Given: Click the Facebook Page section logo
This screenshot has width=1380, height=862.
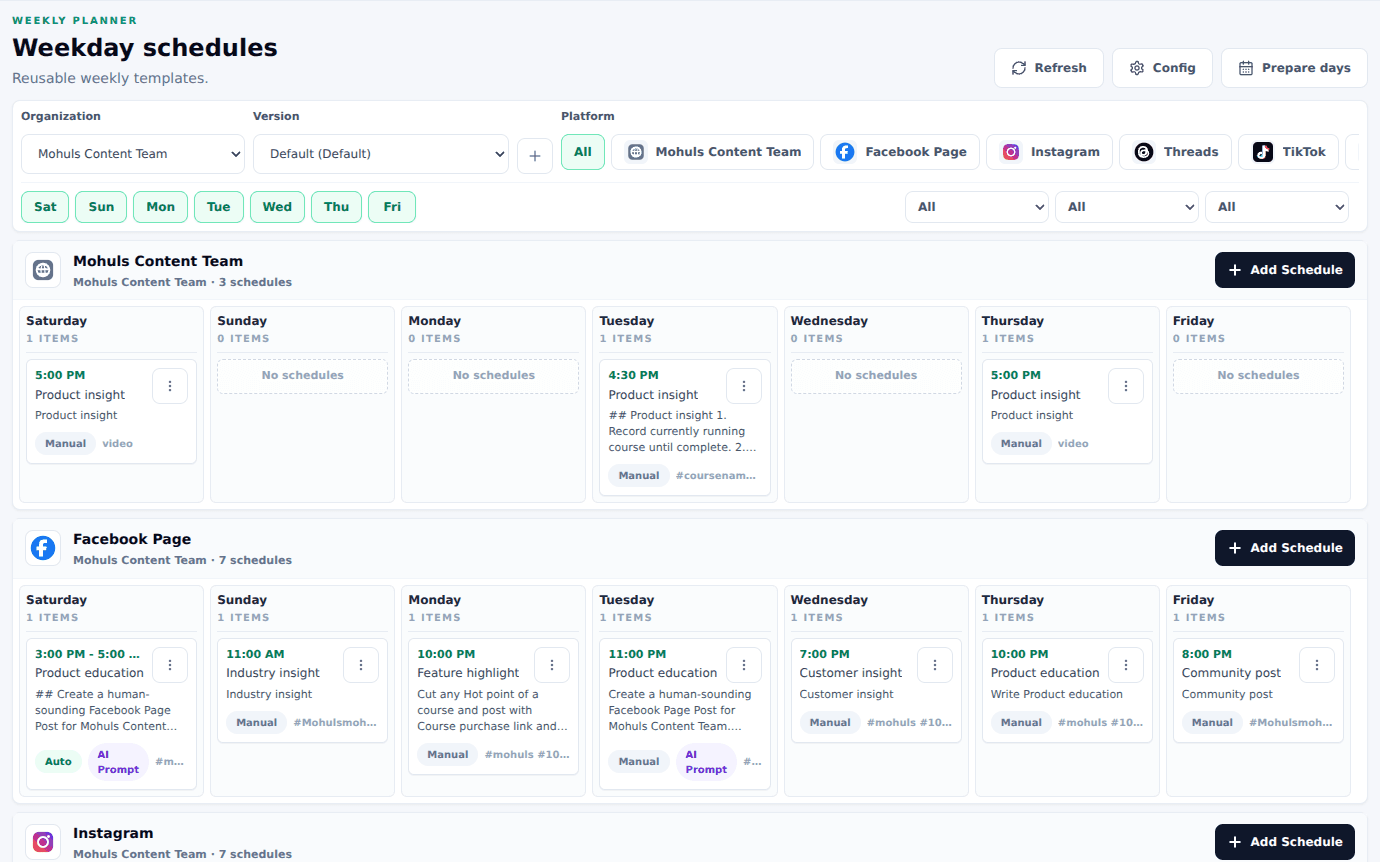Looking at the screenshot, I should (42, 548).
